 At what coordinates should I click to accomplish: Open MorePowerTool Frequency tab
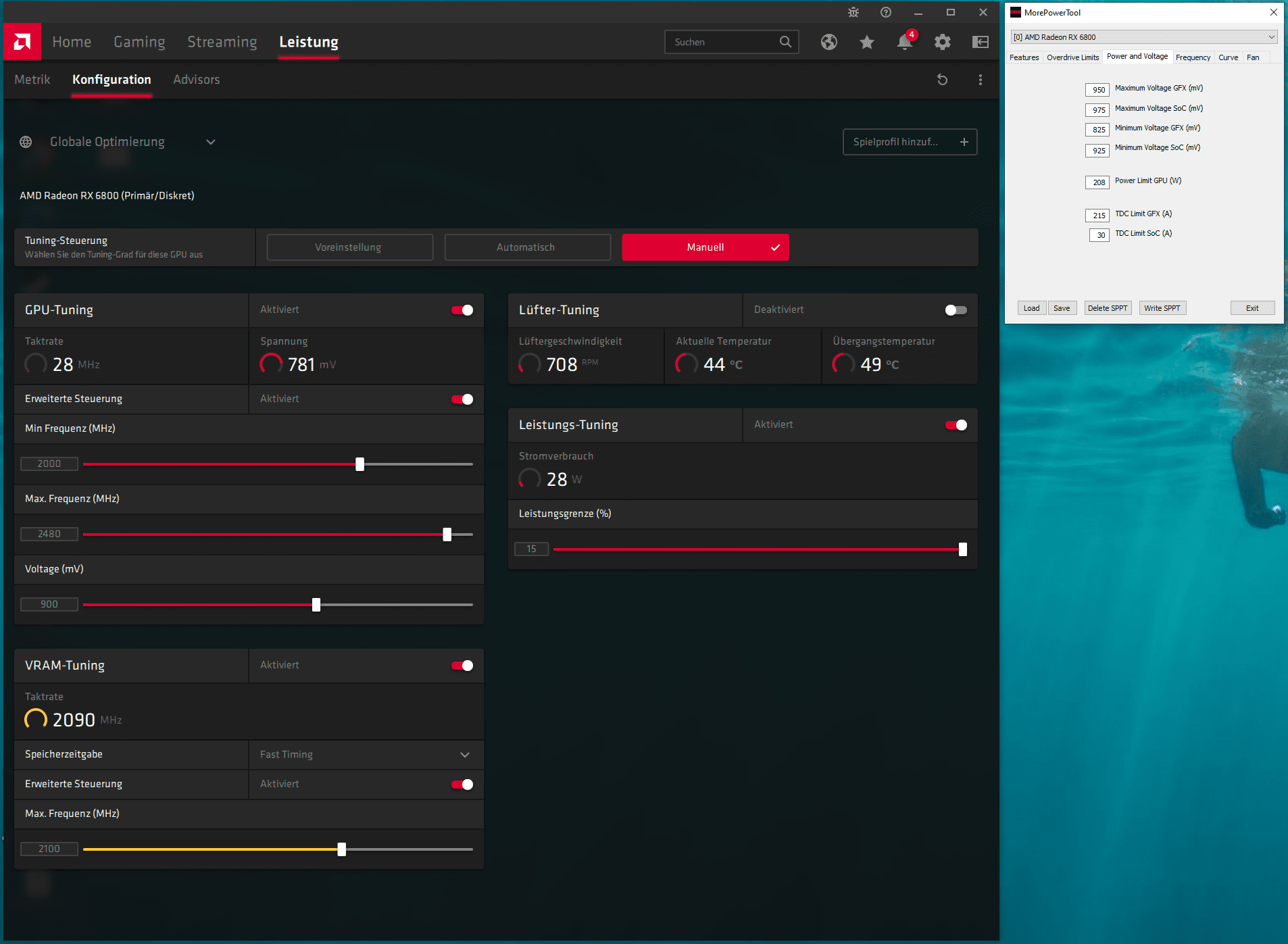1193,57
